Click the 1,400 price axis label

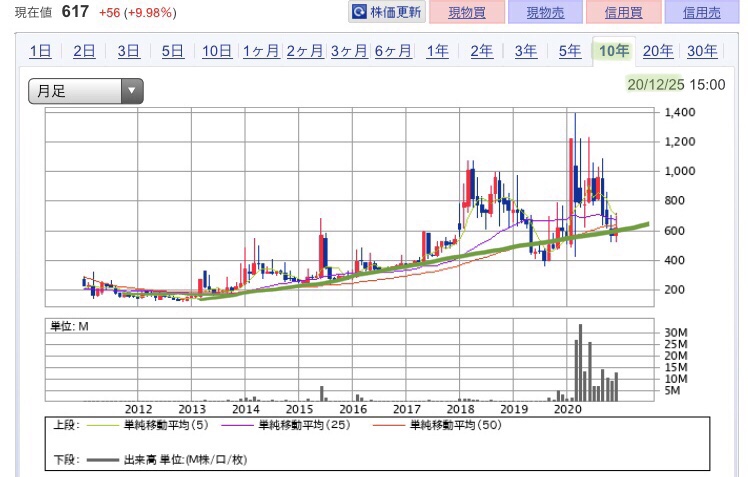coord(680,112)
